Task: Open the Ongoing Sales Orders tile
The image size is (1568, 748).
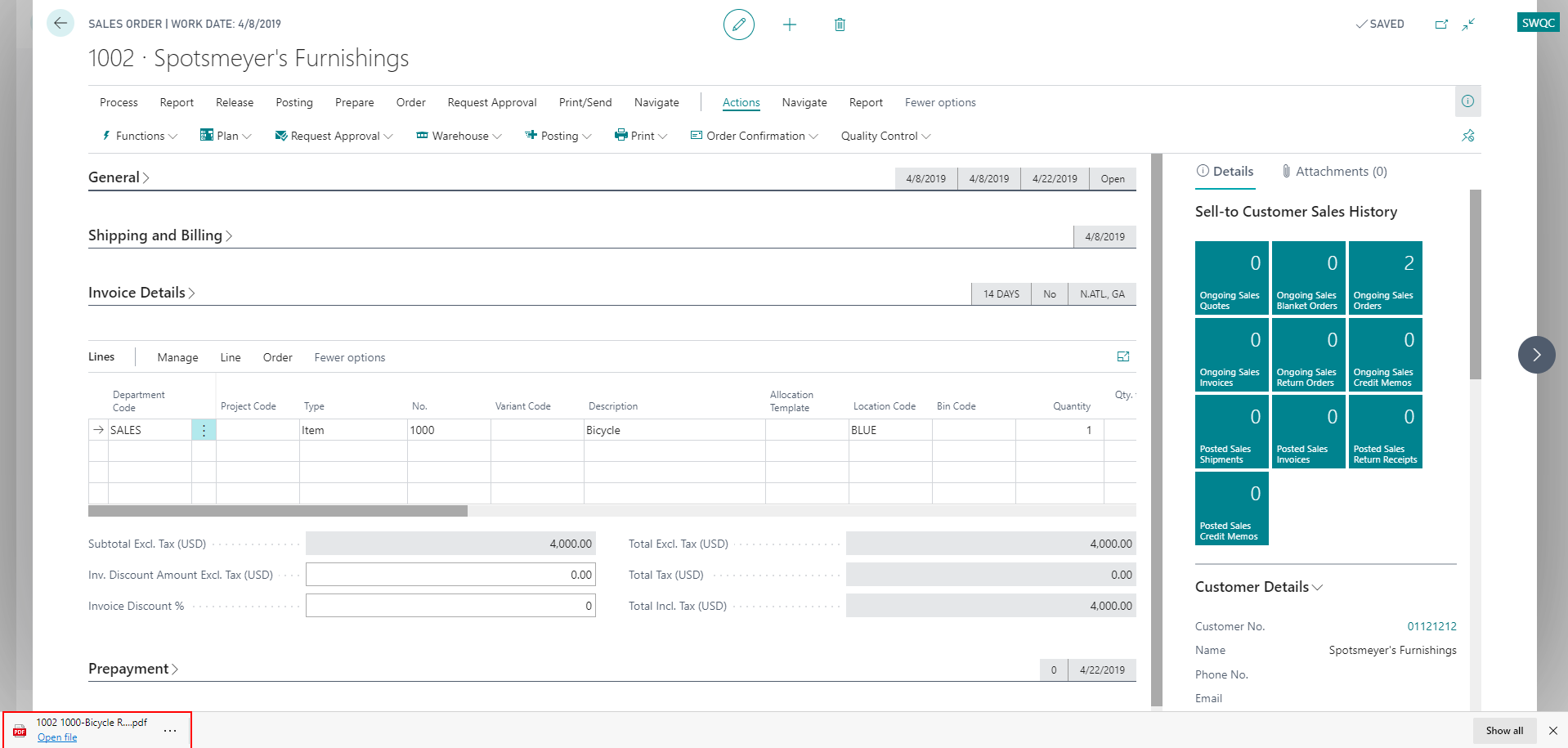Action: (1386, 278)
